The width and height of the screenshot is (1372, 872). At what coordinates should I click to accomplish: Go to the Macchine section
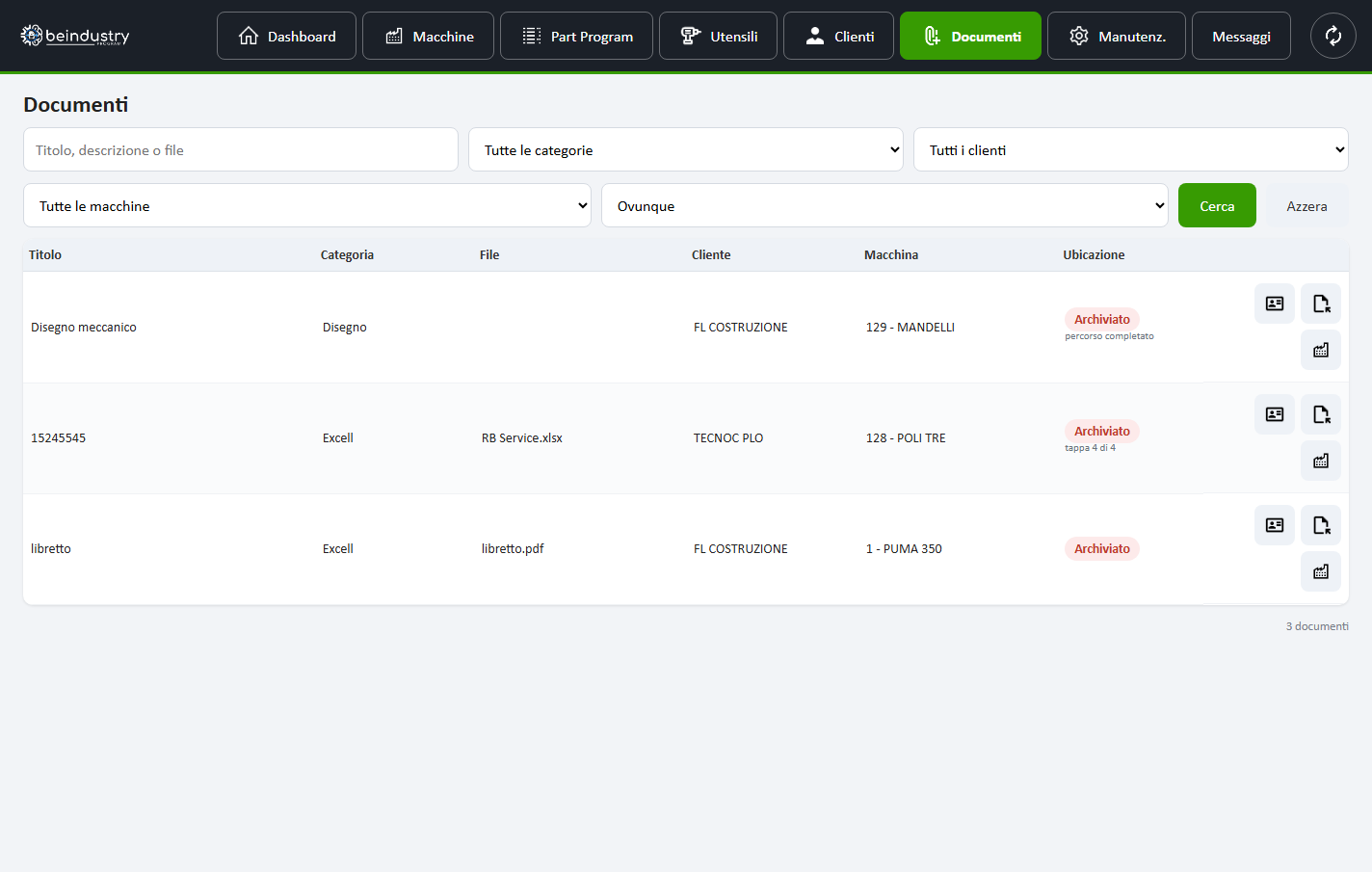click(x=428, y=36)
